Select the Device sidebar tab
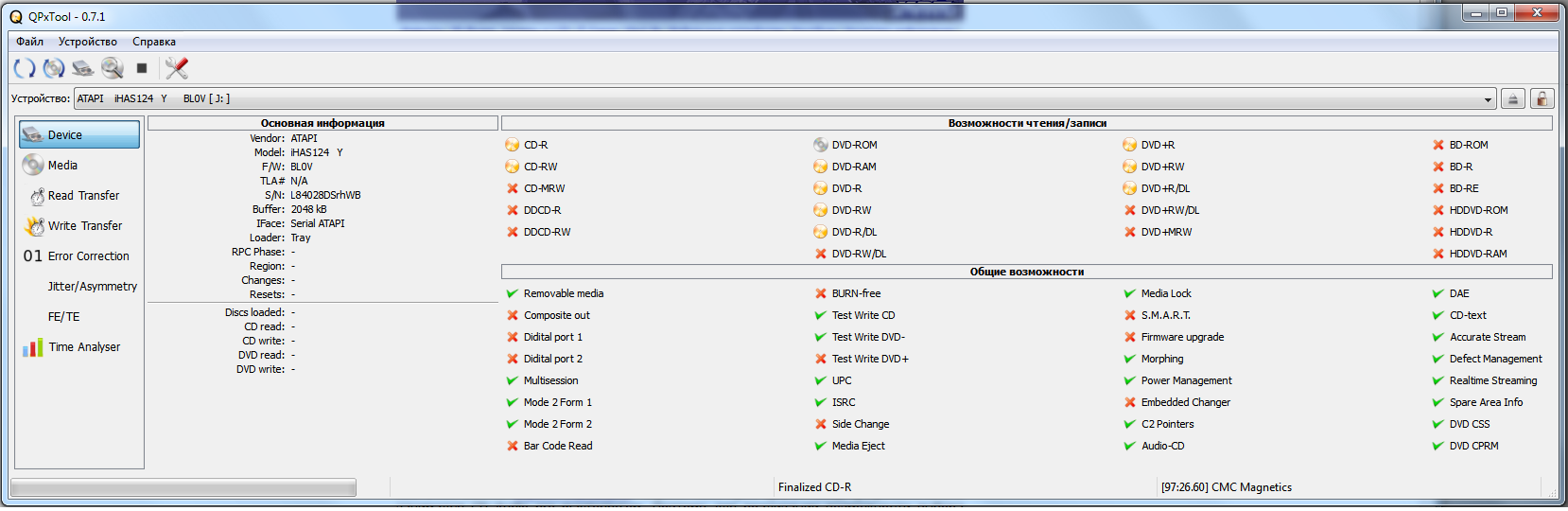1568x511 pixels. click(79, 135)
